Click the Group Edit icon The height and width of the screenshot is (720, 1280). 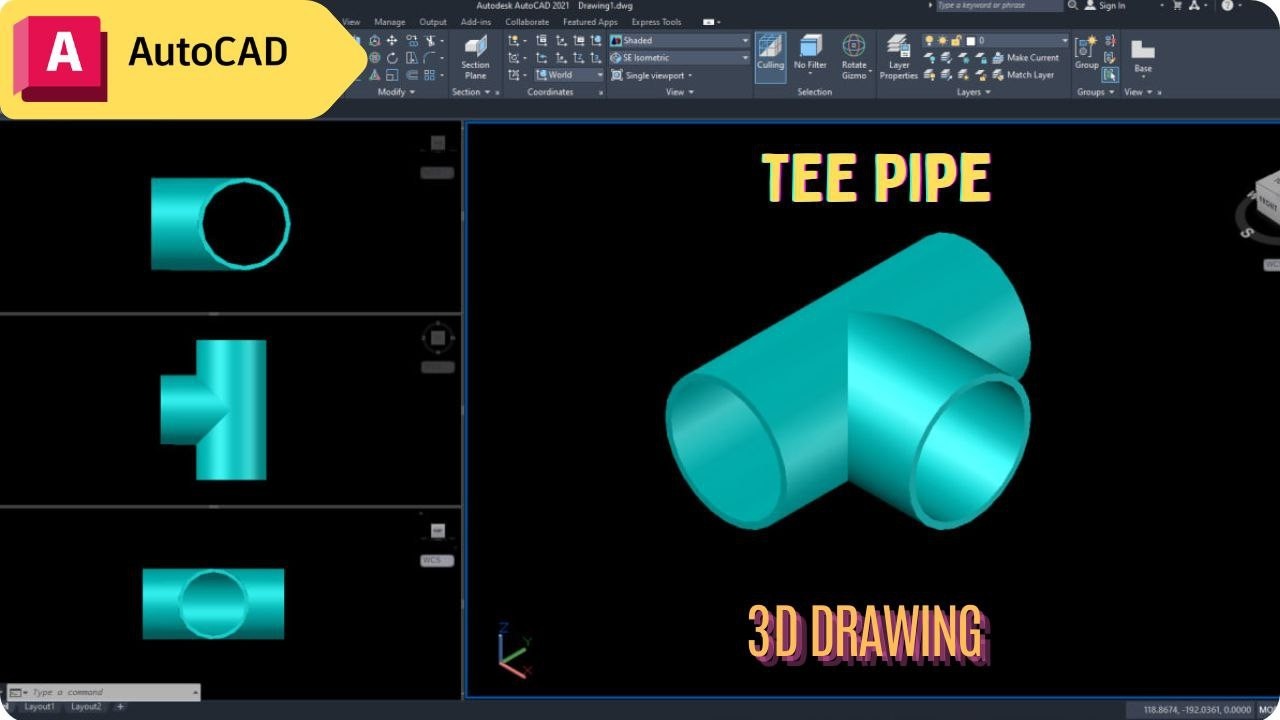click(x=1111, y=58)
